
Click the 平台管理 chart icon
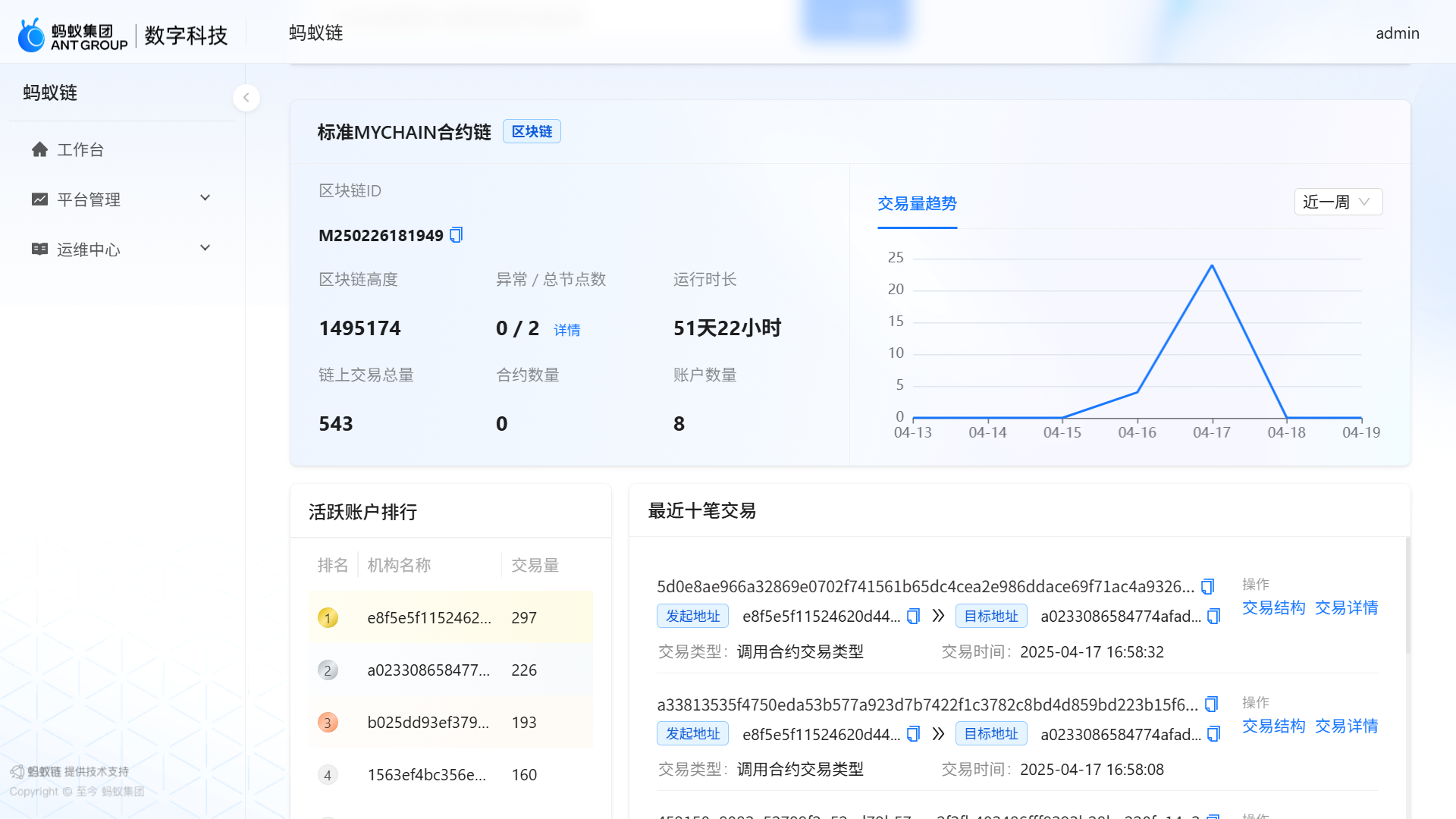40,199
